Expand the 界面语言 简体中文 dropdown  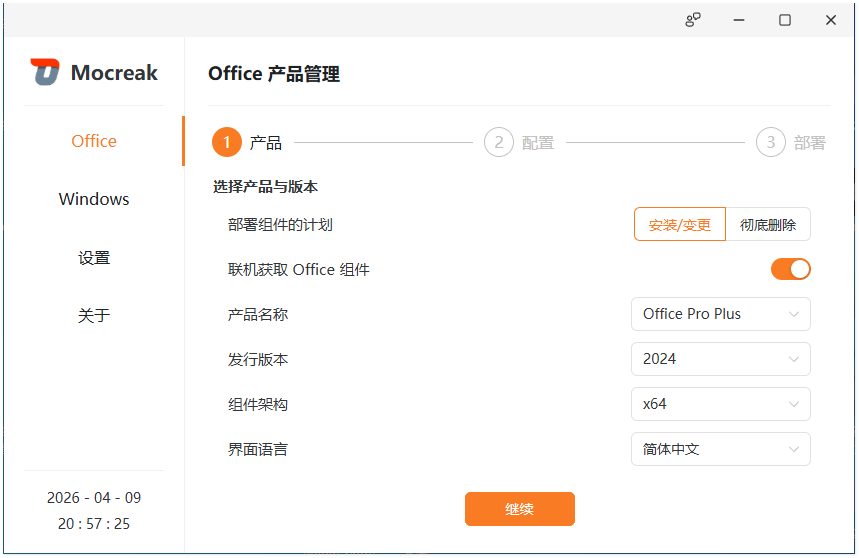point(720,449)
